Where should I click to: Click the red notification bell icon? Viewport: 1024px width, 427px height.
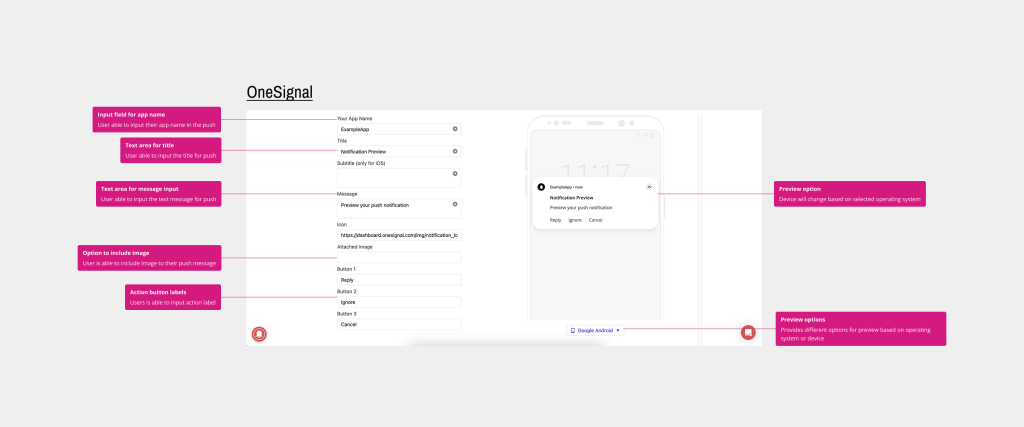tap(260, 333)
